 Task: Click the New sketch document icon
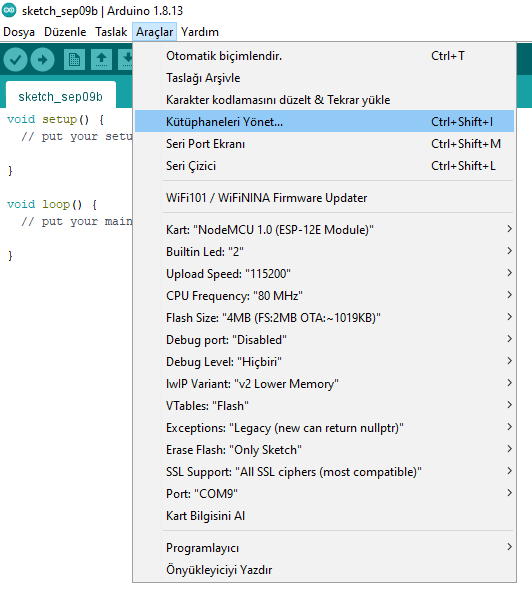pyautogui.click(x=74, y=60)
